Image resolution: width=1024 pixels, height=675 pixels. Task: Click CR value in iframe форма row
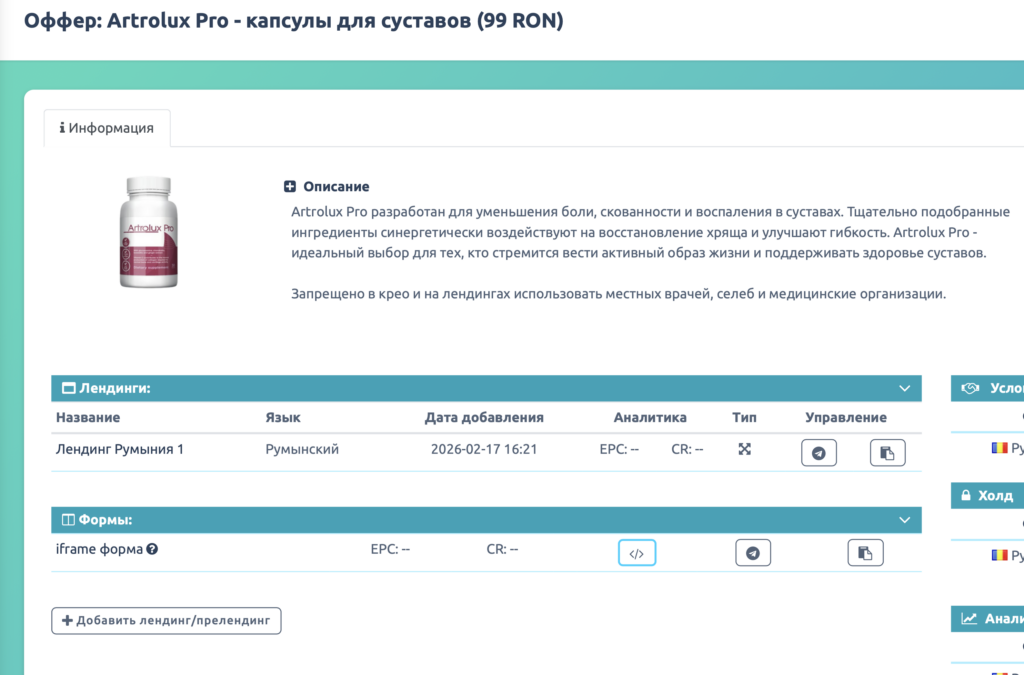click(x=502, y=549)
